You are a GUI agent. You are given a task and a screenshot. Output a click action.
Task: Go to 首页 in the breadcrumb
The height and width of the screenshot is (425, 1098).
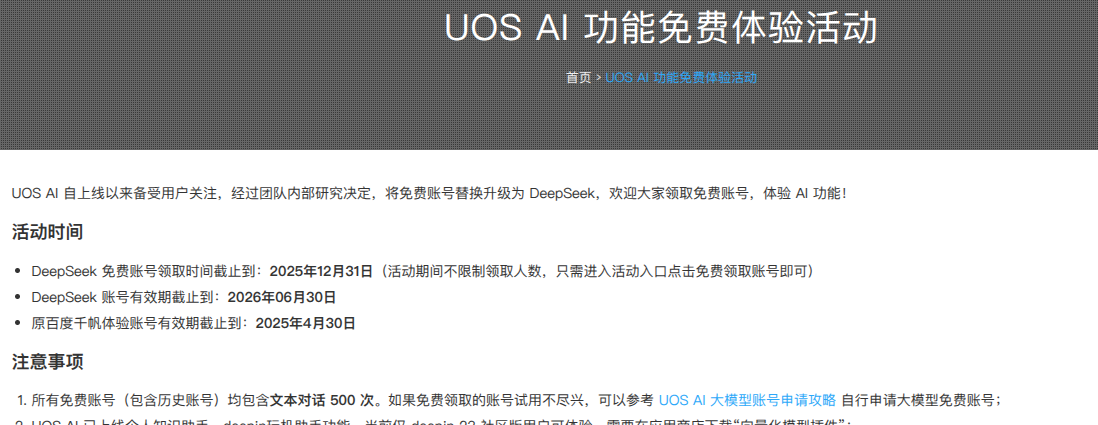pyautogui.click(x=578, y=78)
